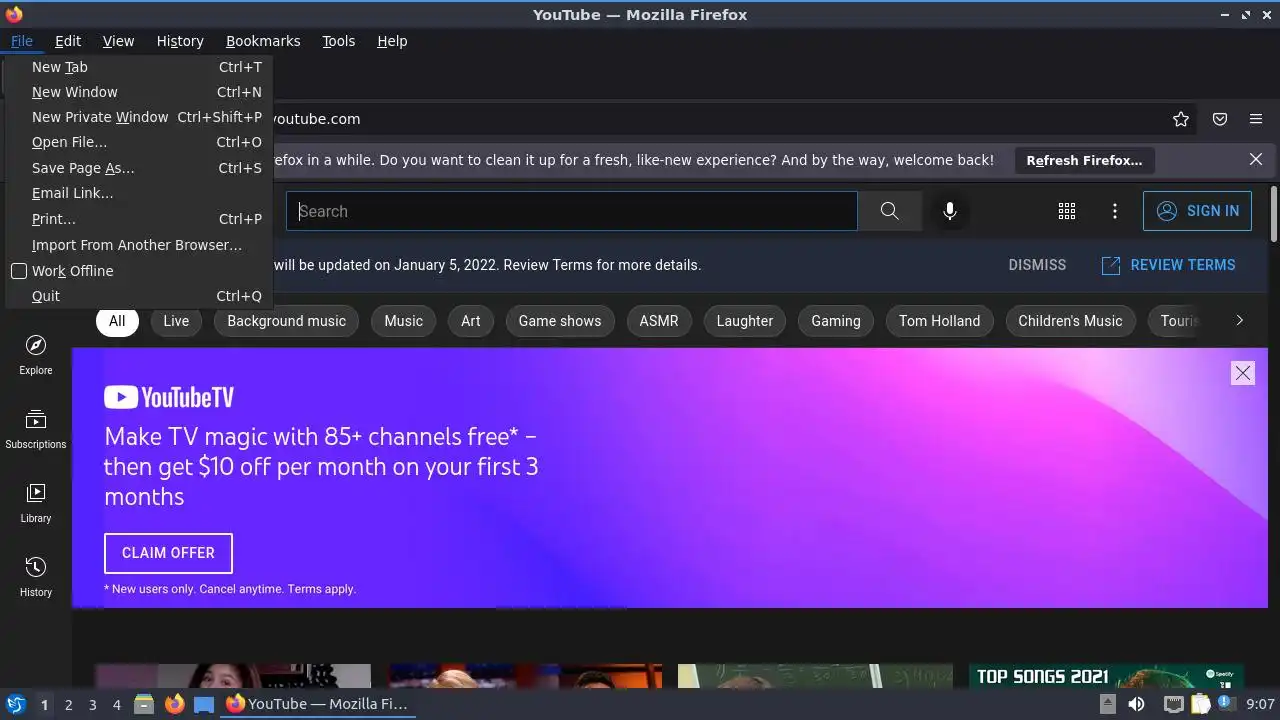Choose Open File... from the File menu
The width and height of the screenshot is (1280, 720).
tap(138, 142)
